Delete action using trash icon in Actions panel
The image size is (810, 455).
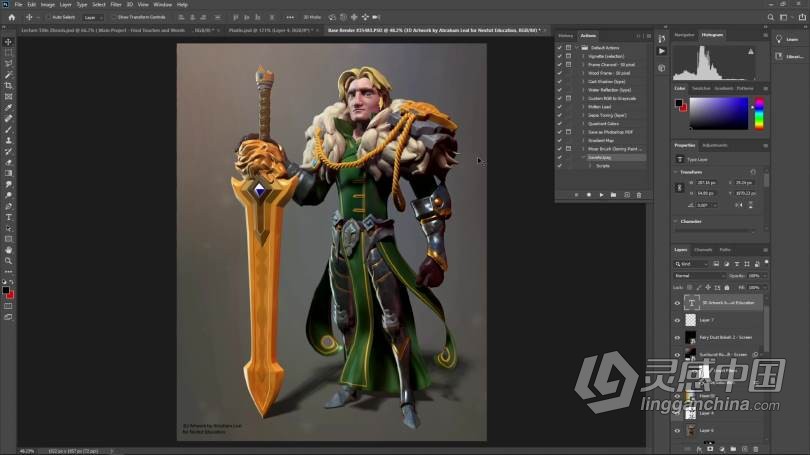[639, 195]
